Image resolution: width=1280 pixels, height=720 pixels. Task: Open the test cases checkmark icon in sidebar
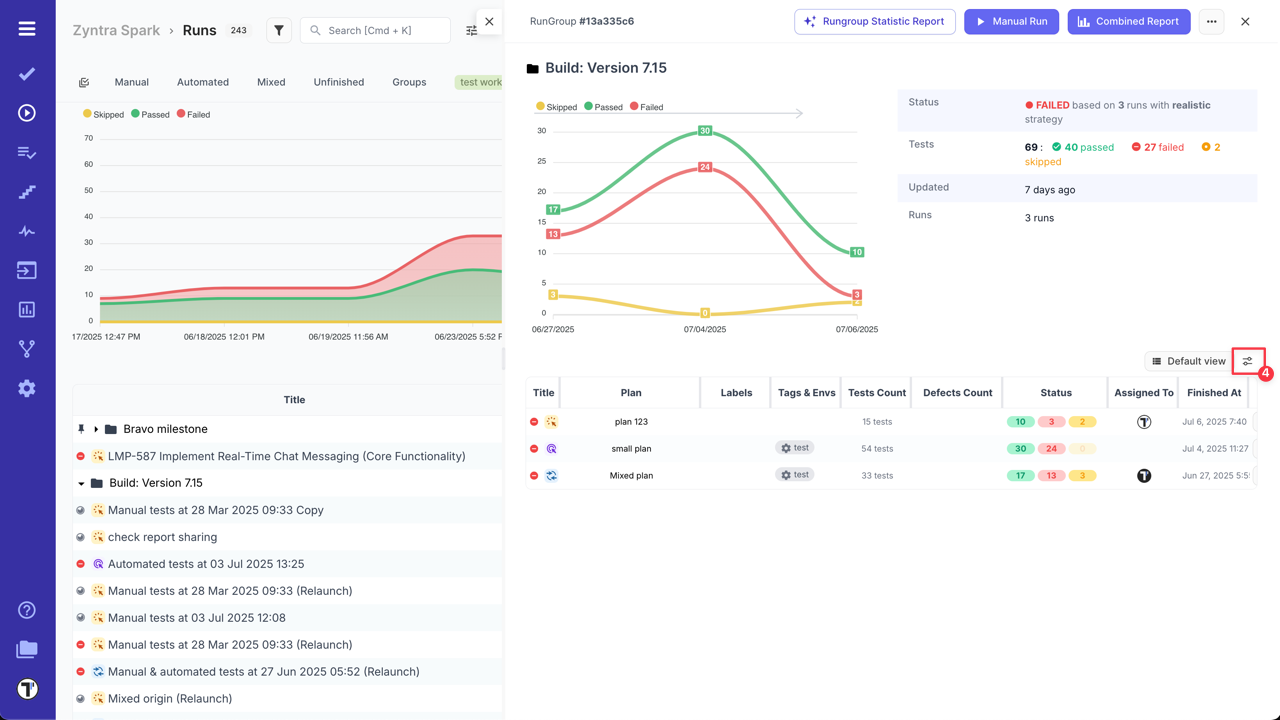coord(26,72)
